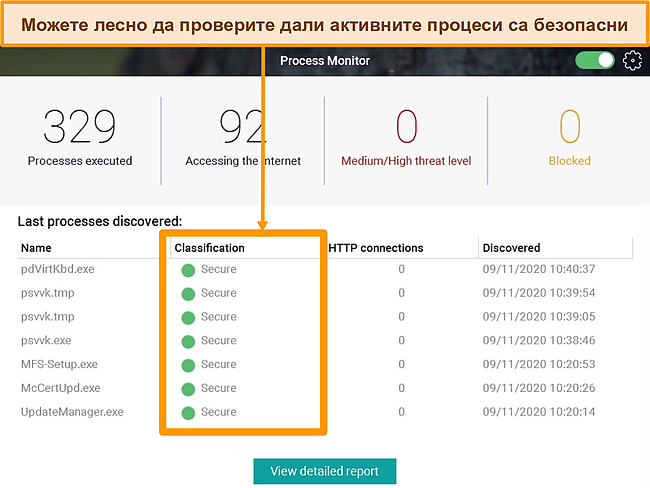This screenshot has width=650, height=488.
Task: Select the pdVirtKbd.exe process name
Action: pos(58,269)
